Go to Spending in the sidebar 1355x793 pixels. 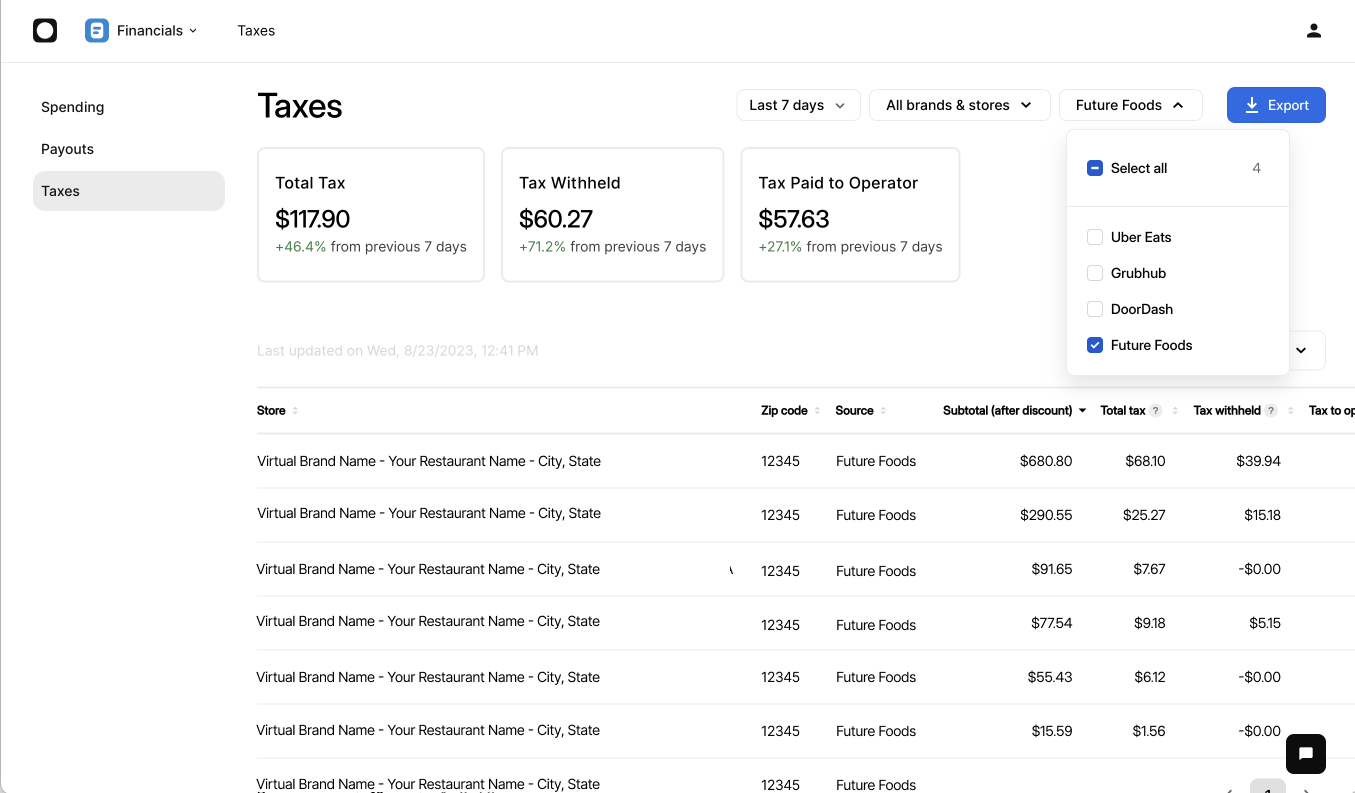[73, 107]
